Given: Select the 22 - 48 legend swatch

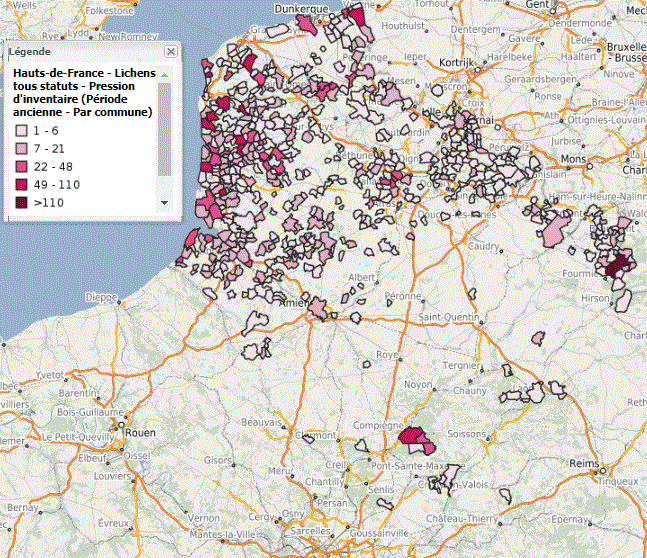Looking at the screenshot, I should pos(21,167).
